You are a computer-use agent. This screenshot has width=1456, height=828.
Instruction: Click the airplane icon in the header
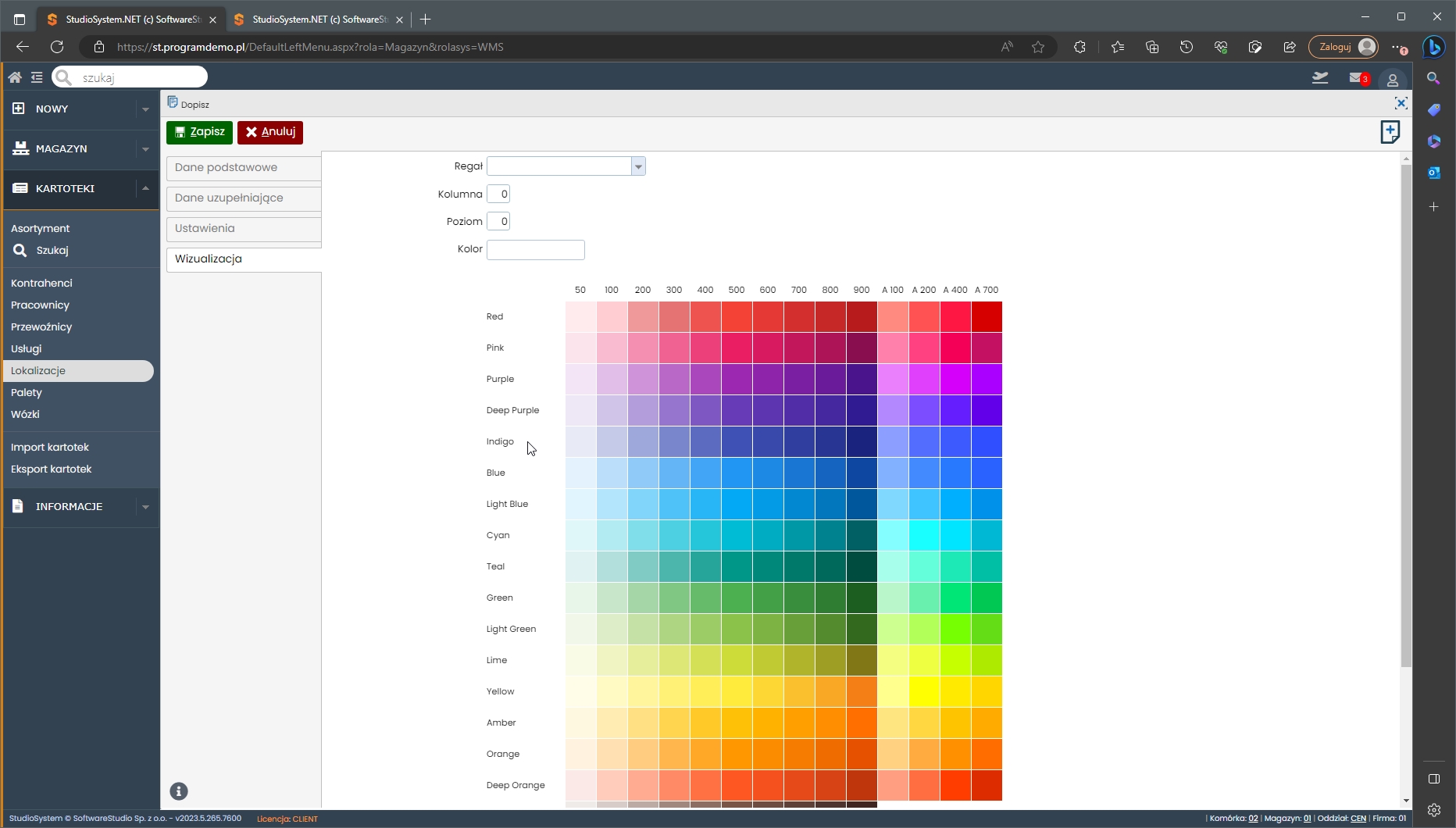point(1320,77)
